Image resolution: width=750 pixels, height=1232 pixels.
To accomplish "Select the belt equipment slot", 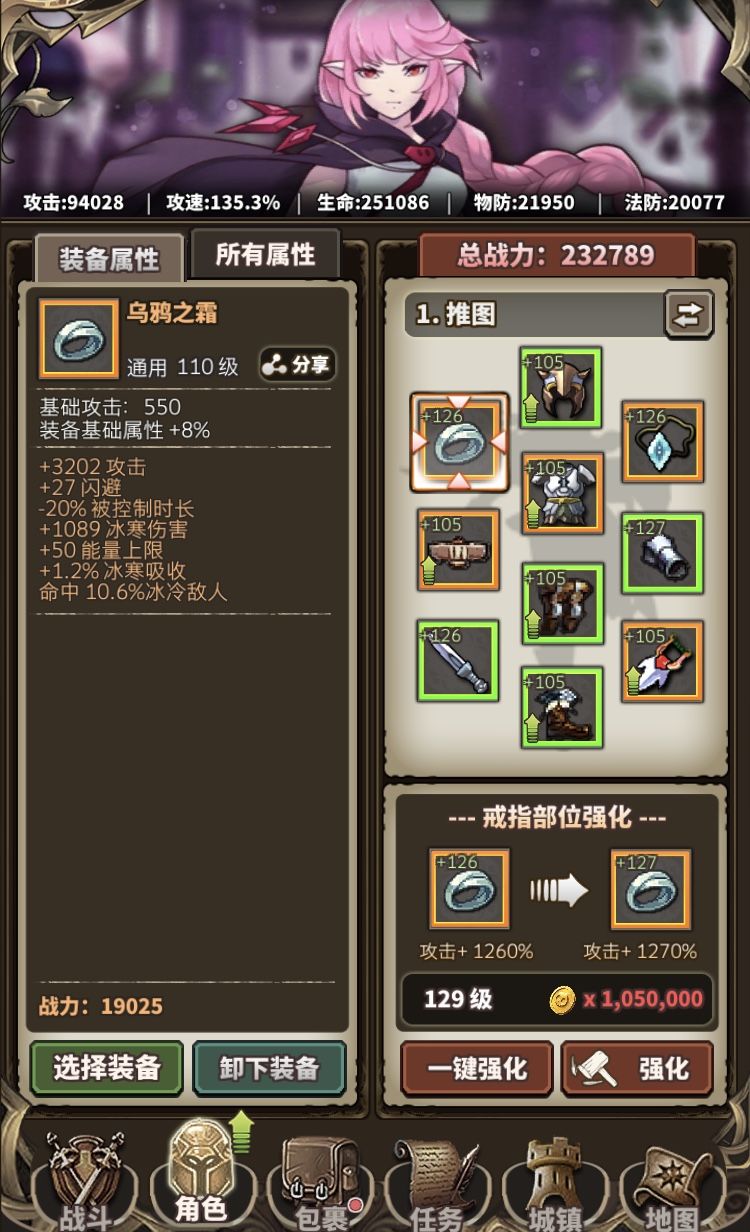I will coord(458,549).
